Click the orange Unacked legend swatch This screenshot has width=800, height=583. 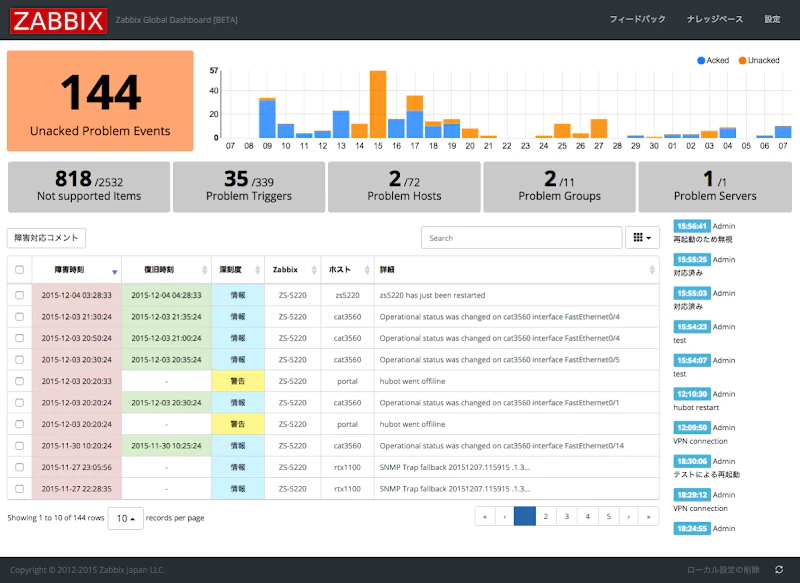pyautogui.click(x=742, y=60)
